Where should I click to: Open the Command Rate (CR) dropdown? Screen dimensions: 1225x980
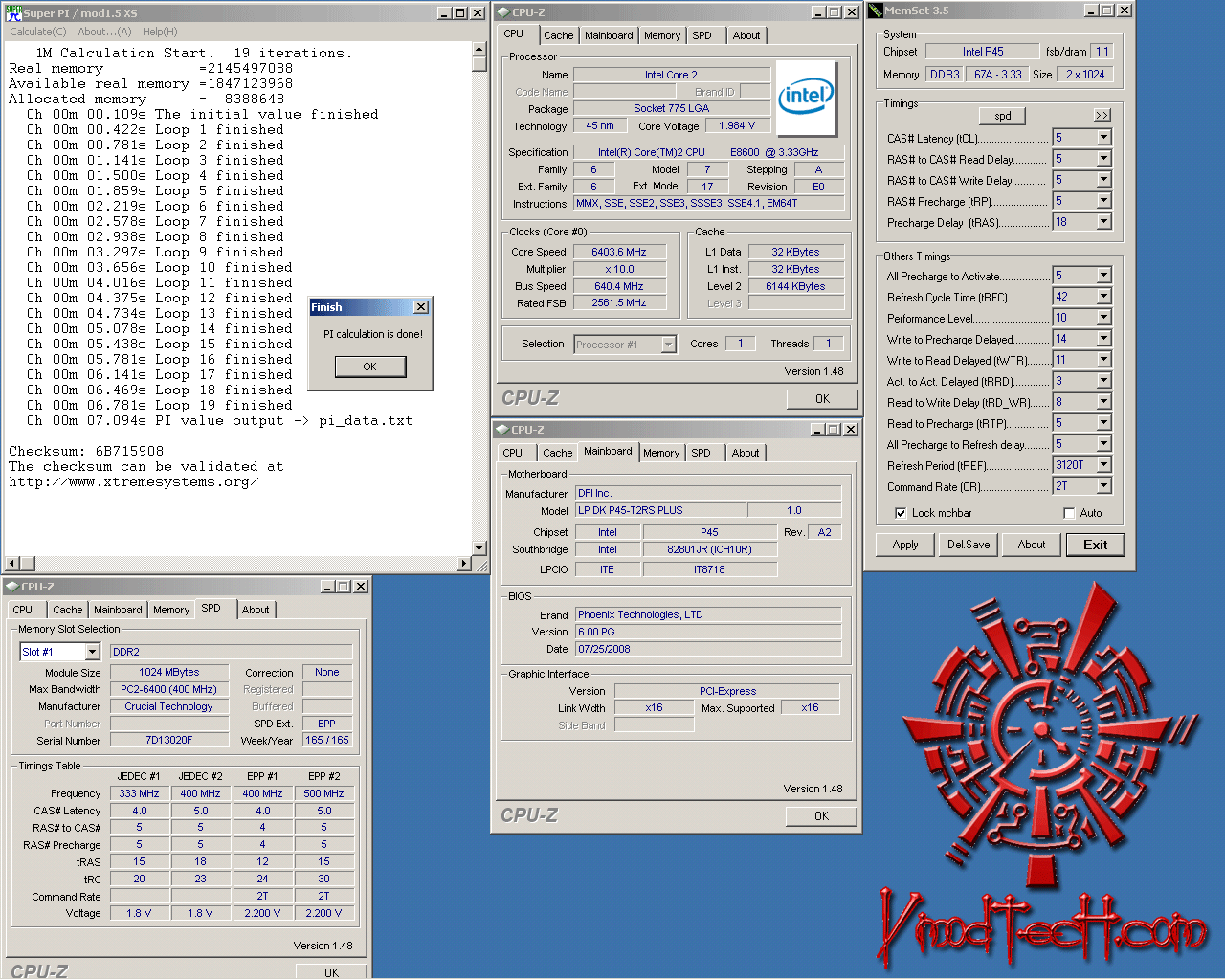(1103, 486)
